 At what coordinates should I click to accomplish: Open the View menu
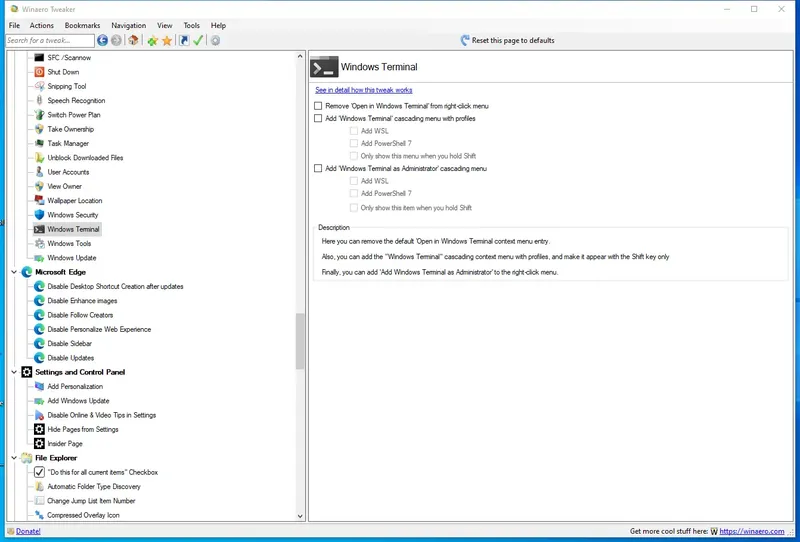click(164, 25)
